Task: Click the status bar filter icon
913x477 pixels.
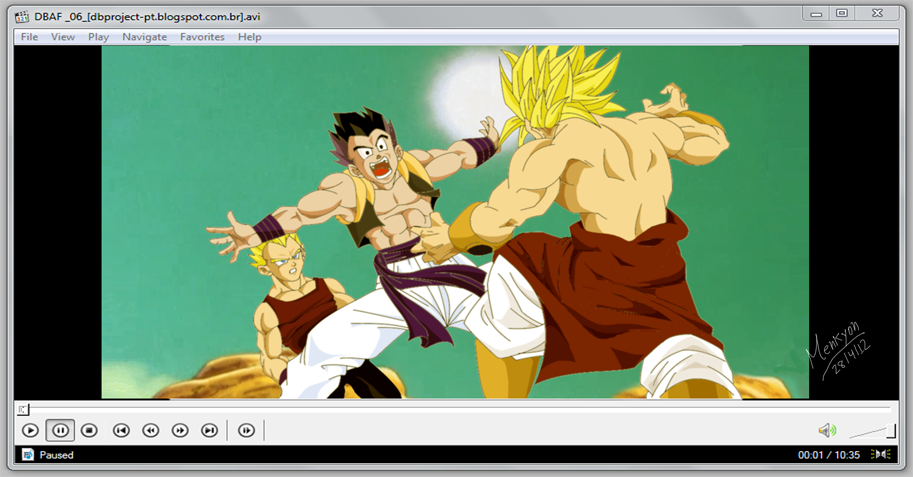Action: click(x=27, y=454)
